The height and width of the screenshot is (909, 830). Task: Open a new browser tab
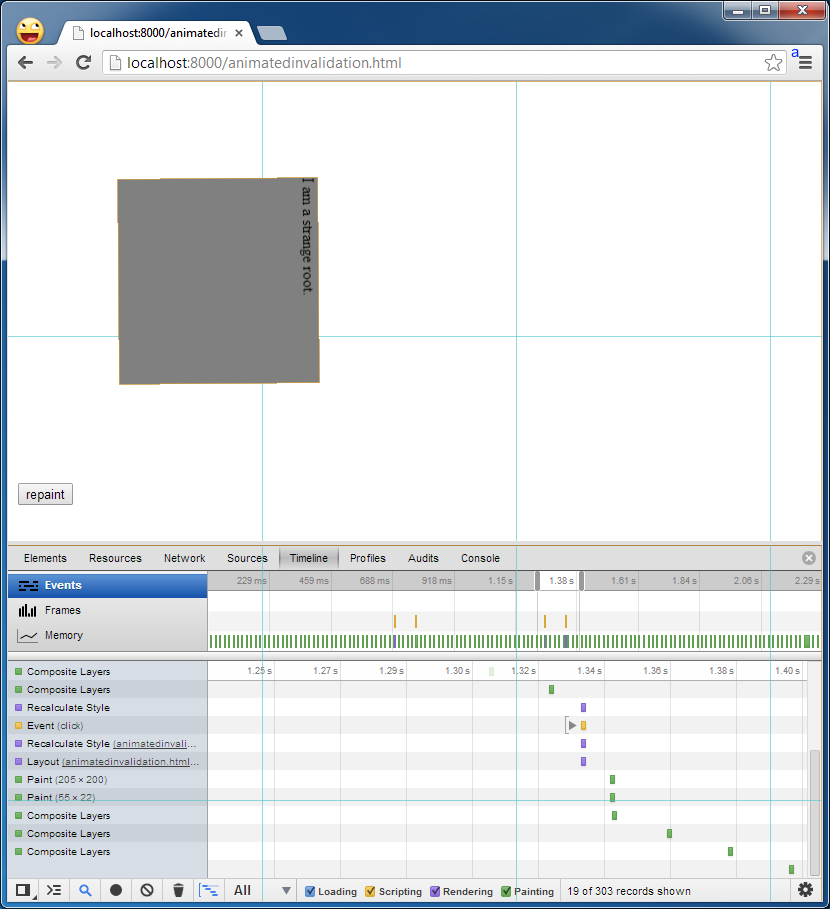272,33
